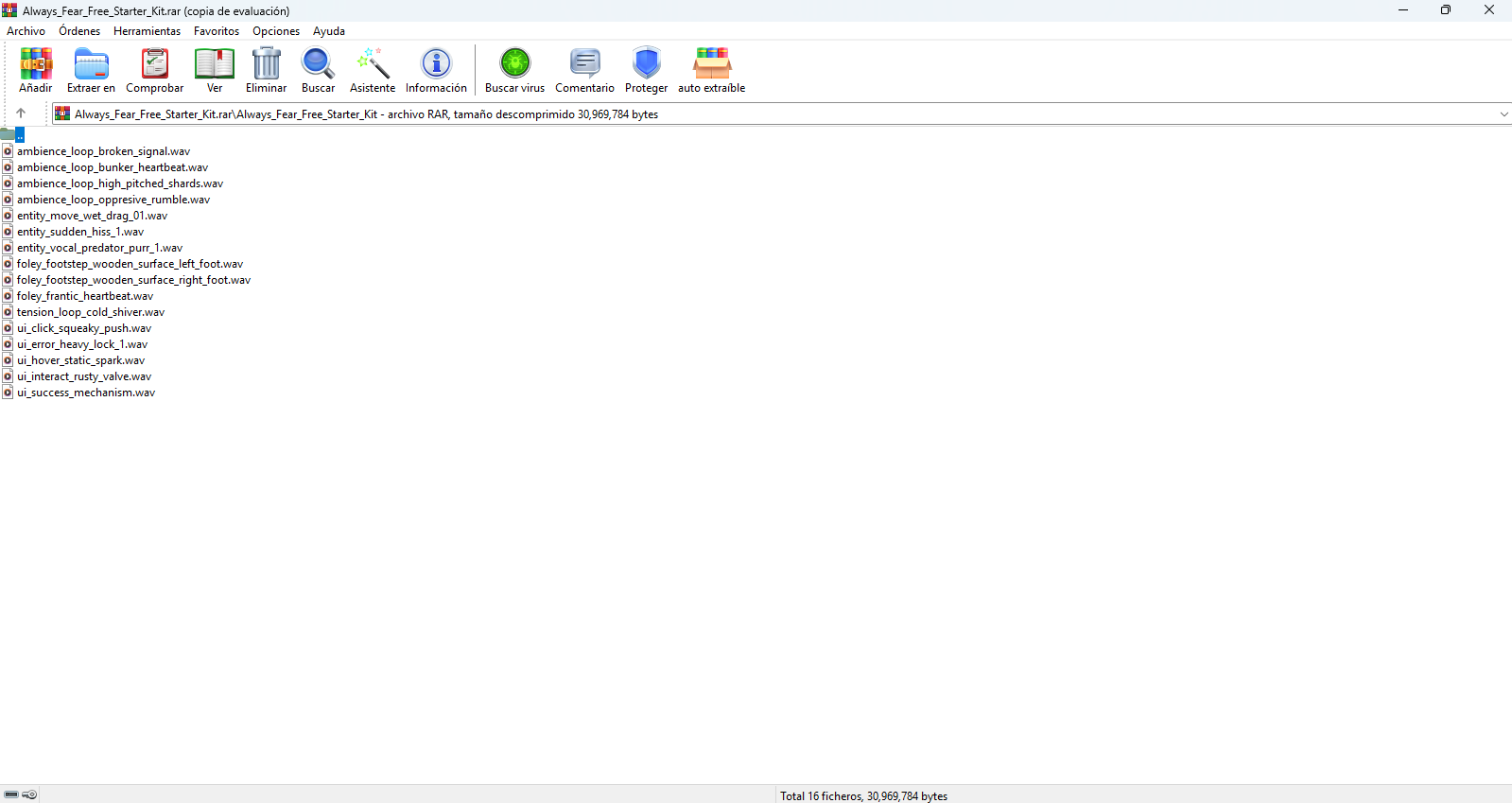The width and height of the screenshot is (1512, 803).
Task: Click the Ver toolbar icon
Action: coord(215,70)
